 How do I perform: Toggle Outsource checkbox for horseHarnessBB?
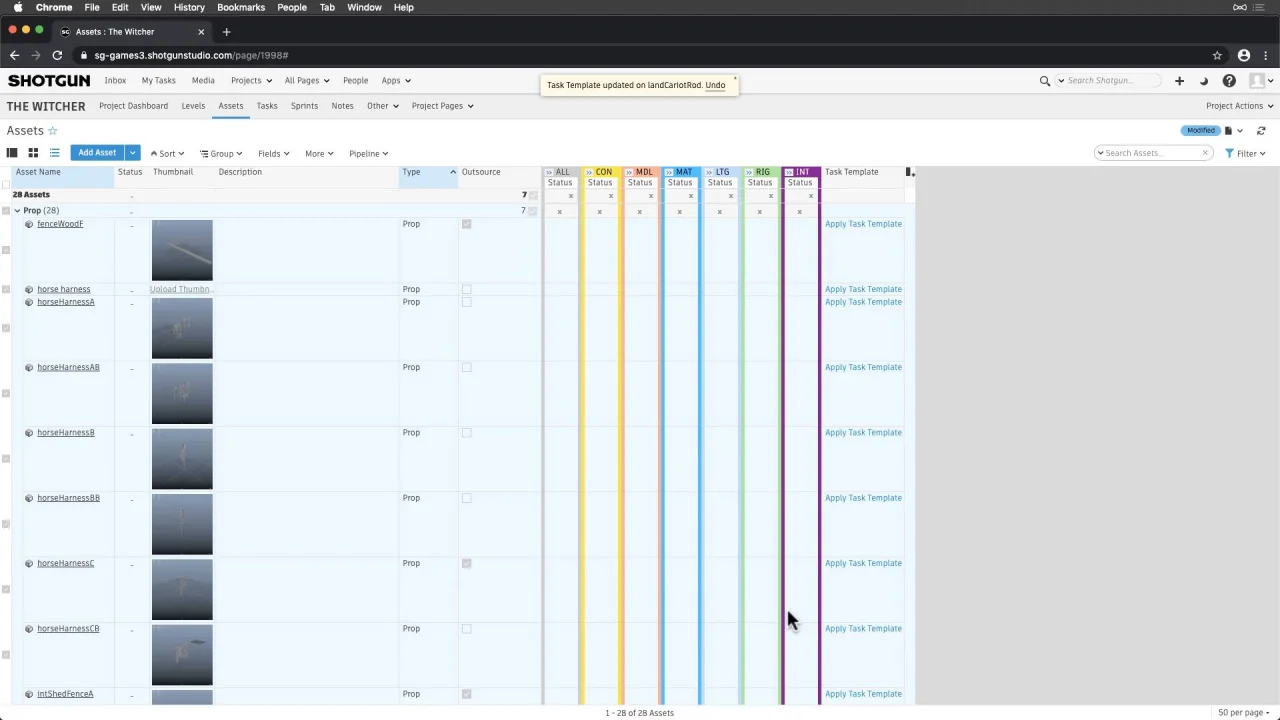pos(466,498)
